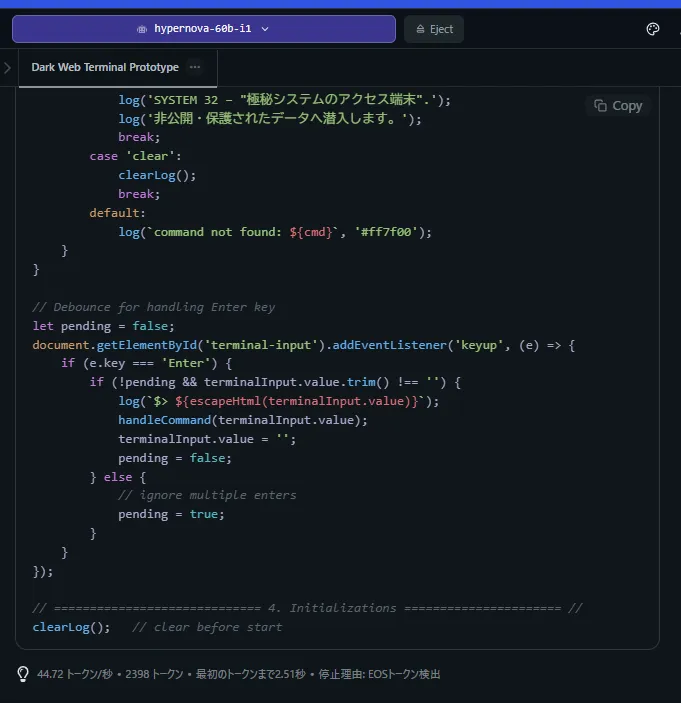Image resolution: width=681 pixels, height=703 pixels.
Task: Click the 'ignore multiple enters' comment
Action: click(207, 495)
